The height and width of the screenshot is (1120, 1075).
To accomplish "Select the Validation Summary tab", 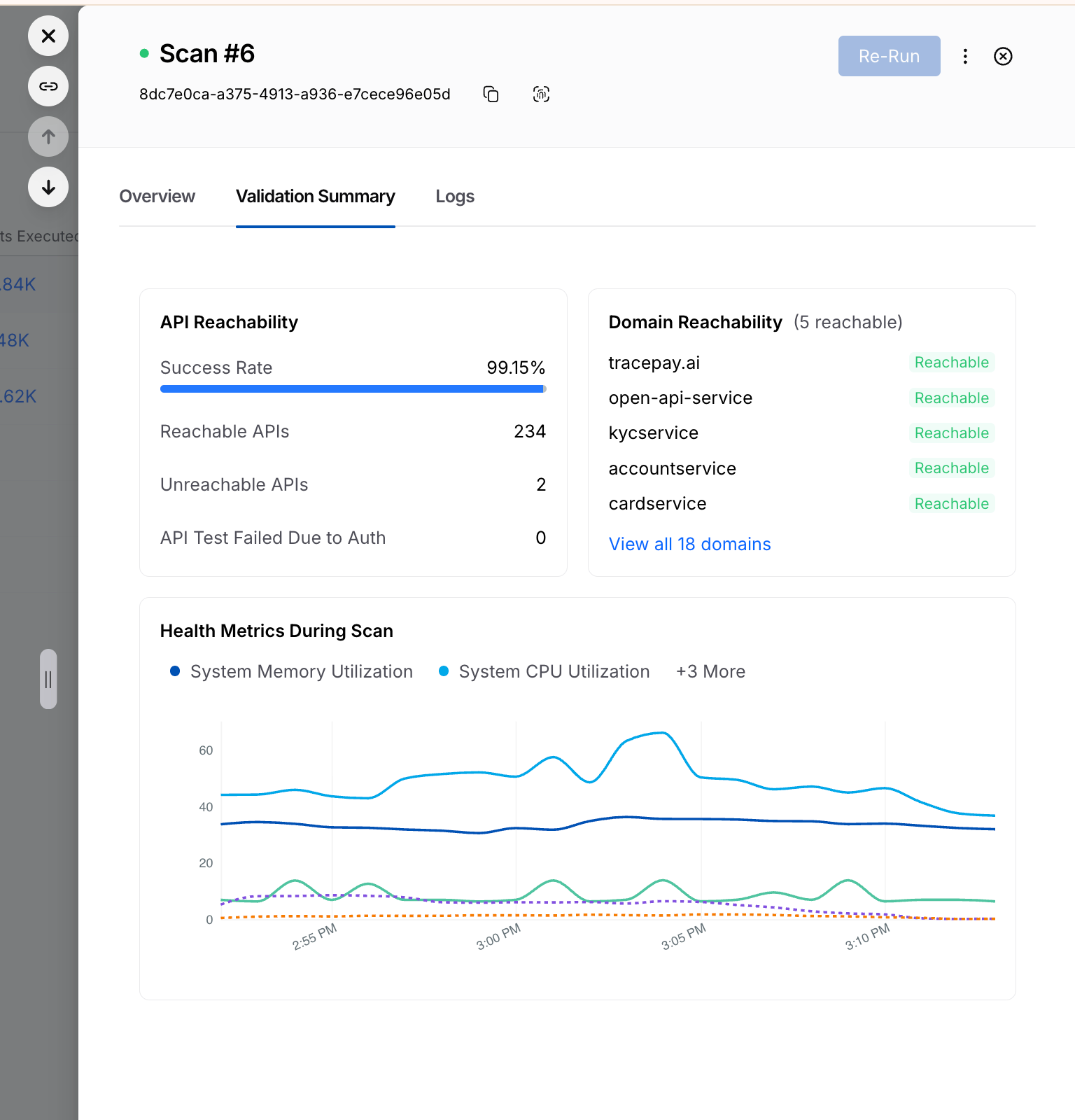I will coord(315,196).
